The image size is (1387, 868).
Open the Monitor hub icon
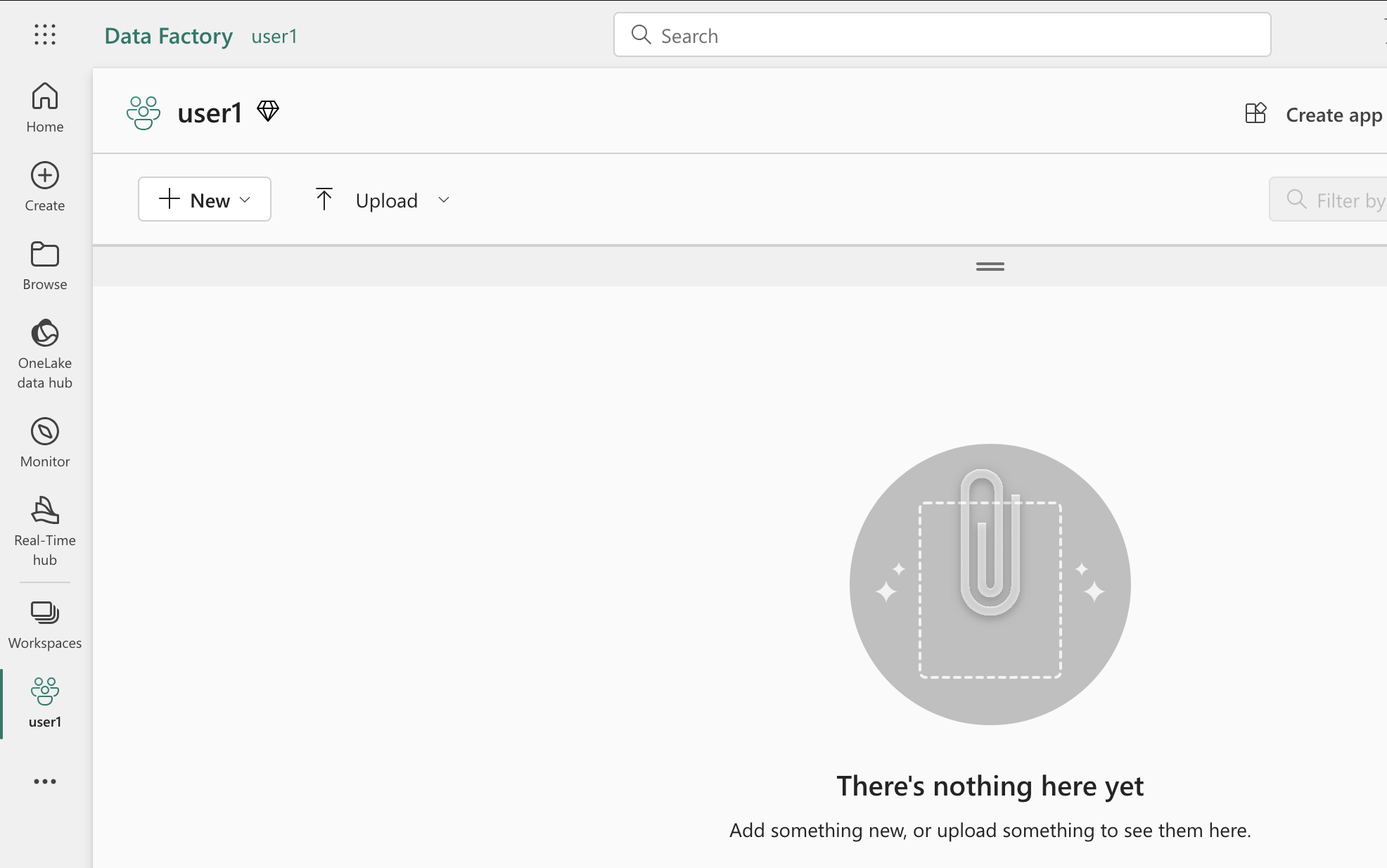pyautogui.click(x=45, y=442)
